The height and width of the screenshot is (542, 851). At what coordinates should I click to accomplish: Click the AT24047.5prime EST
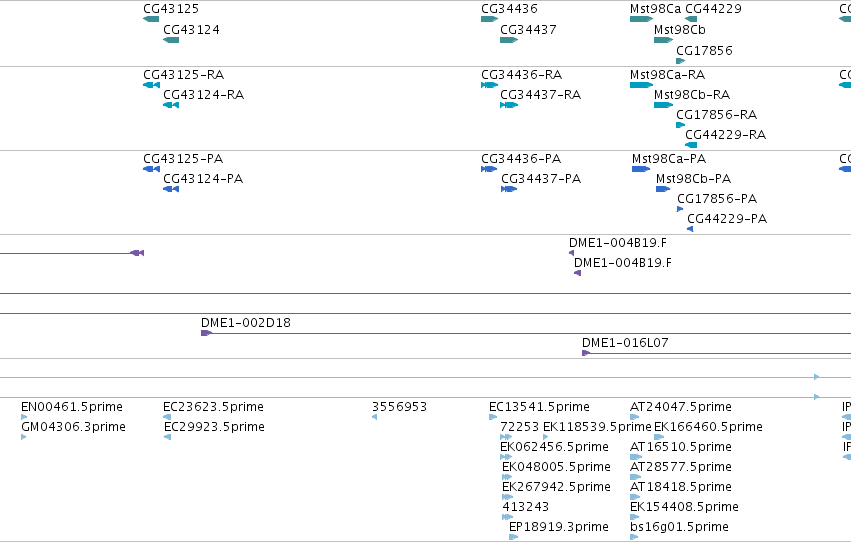pyautogui.click(x=636, y=417)
